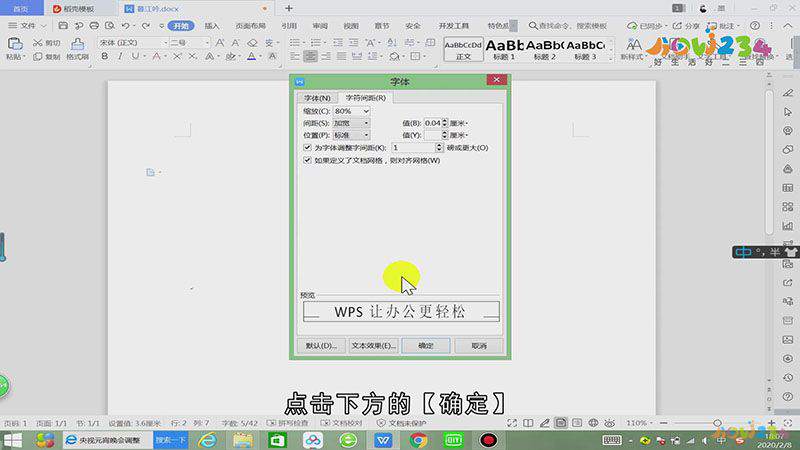The height and width of the screenshot is (450, 800).
Task: Click Increase Font Size icon
Action: coord(220,43)
